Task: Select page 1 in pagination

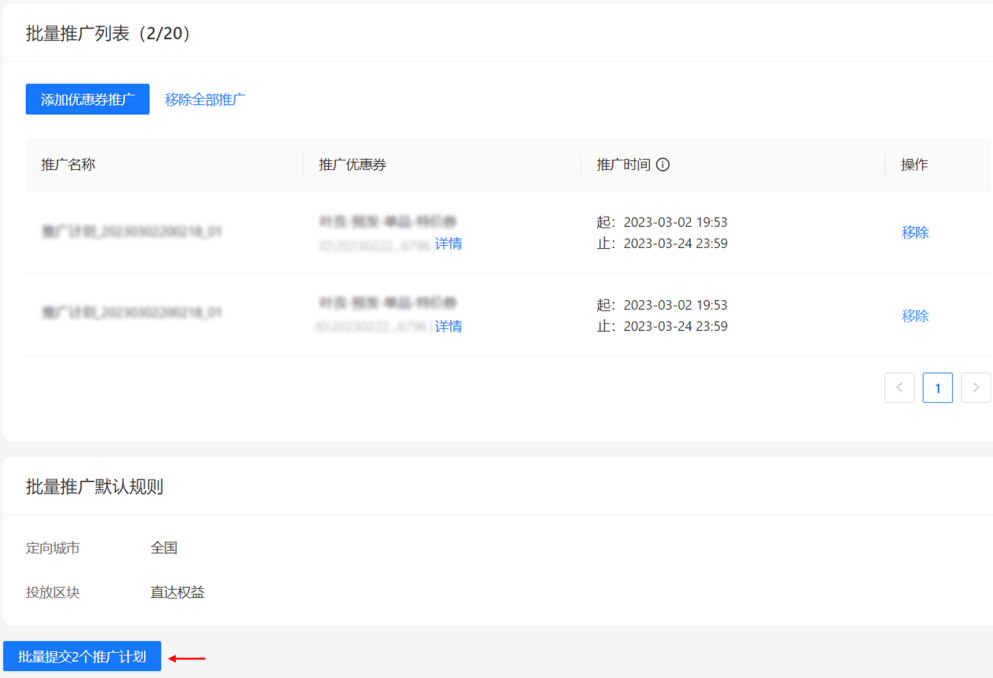Action: (x=938, y=387)
